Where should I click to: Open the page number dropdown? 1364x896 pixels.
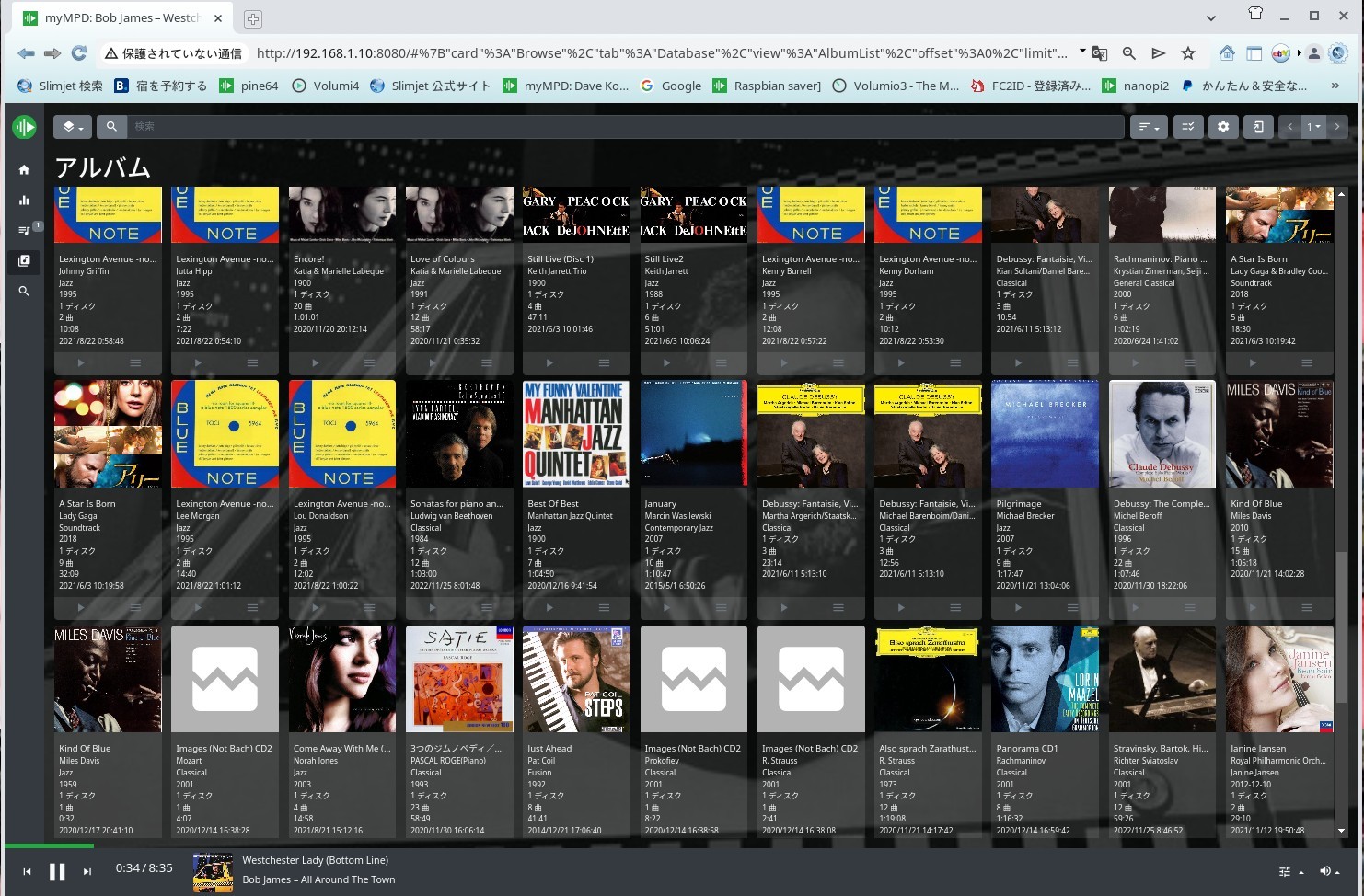click(x=1313, y=127)
